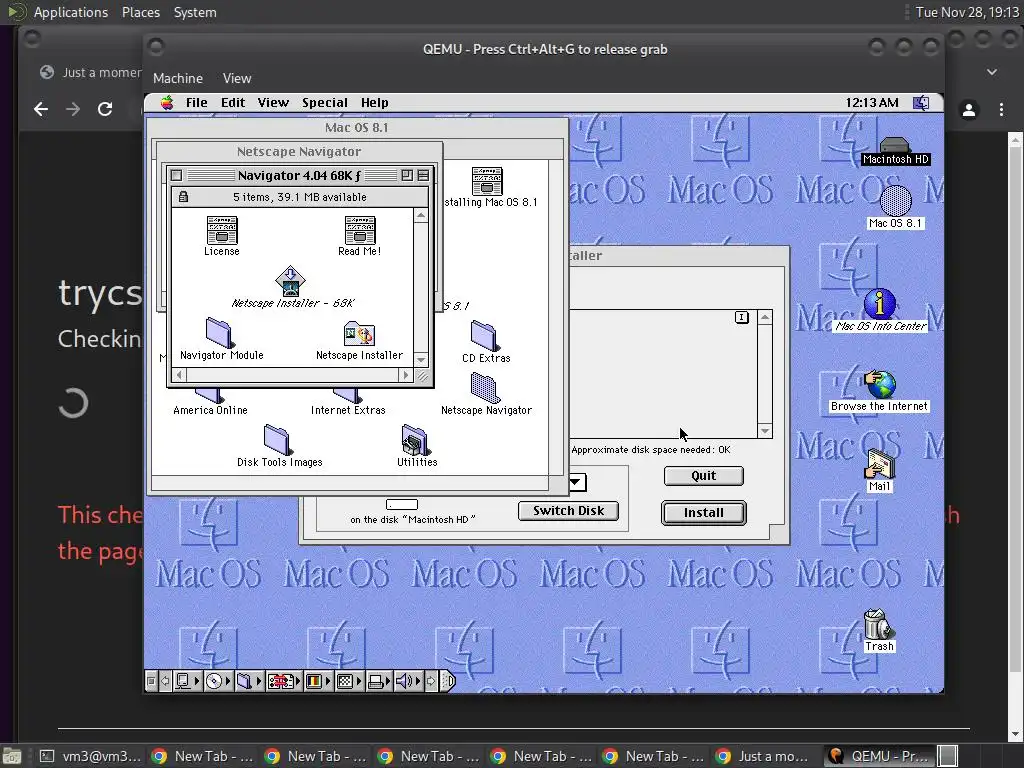Click the Quit button

pyautogui.click(x=703, y=475)
